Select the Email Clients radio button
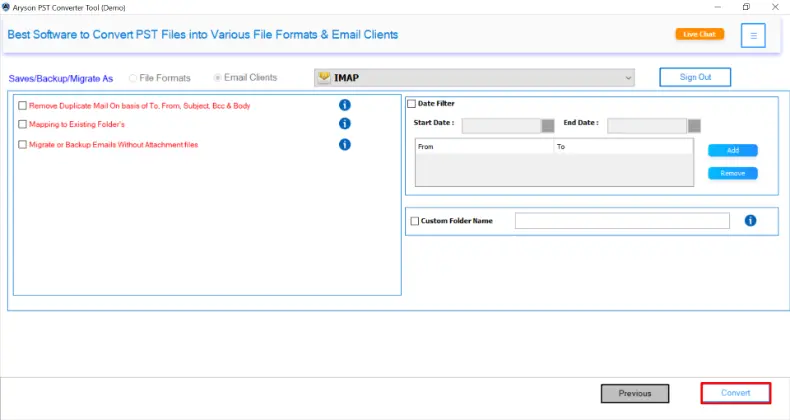This screenshot has width=790, height=420. point(218,78)
